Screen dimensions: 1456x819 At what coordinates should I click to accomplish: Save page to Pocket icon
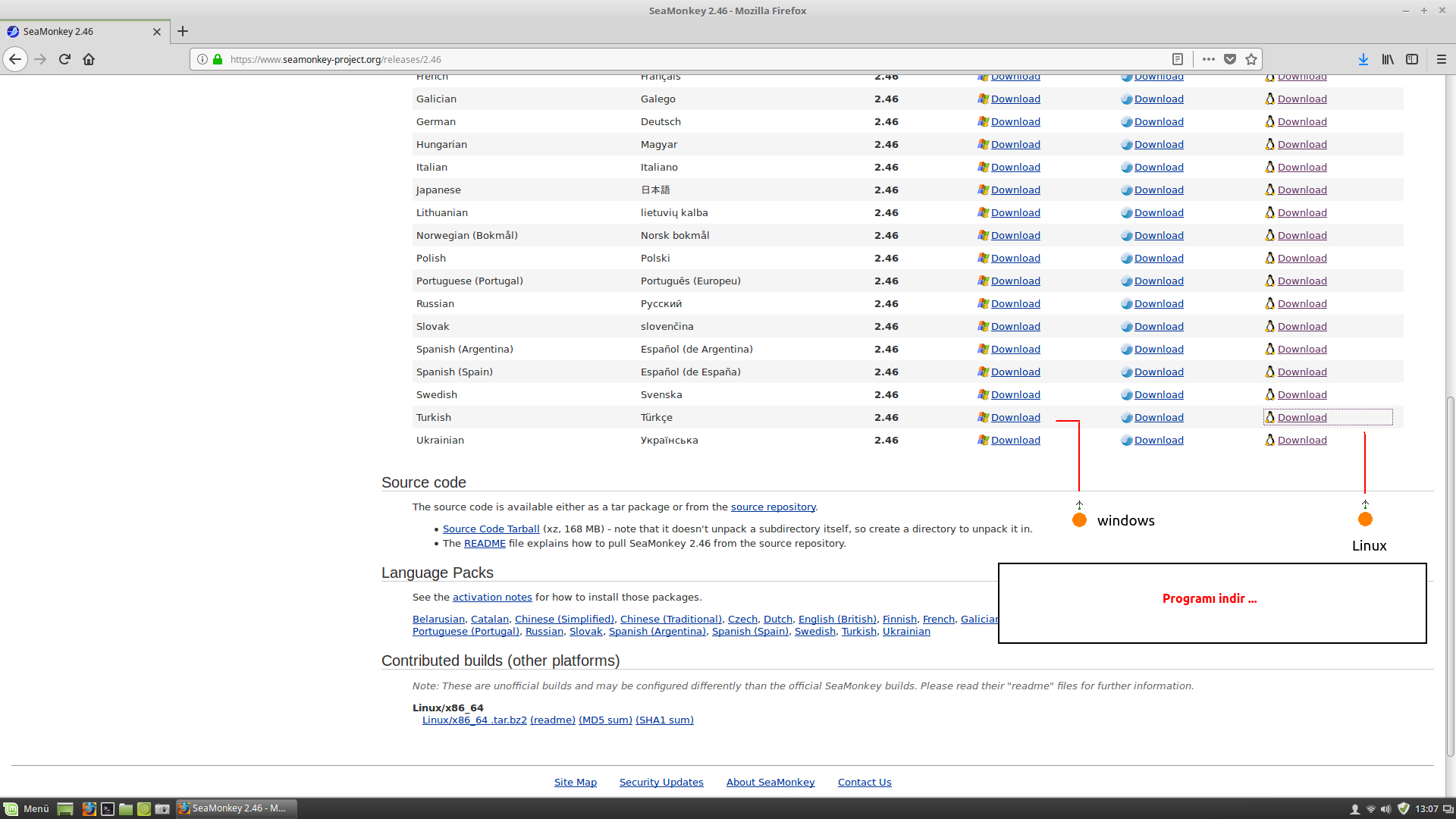click(x=1230, y=59)
